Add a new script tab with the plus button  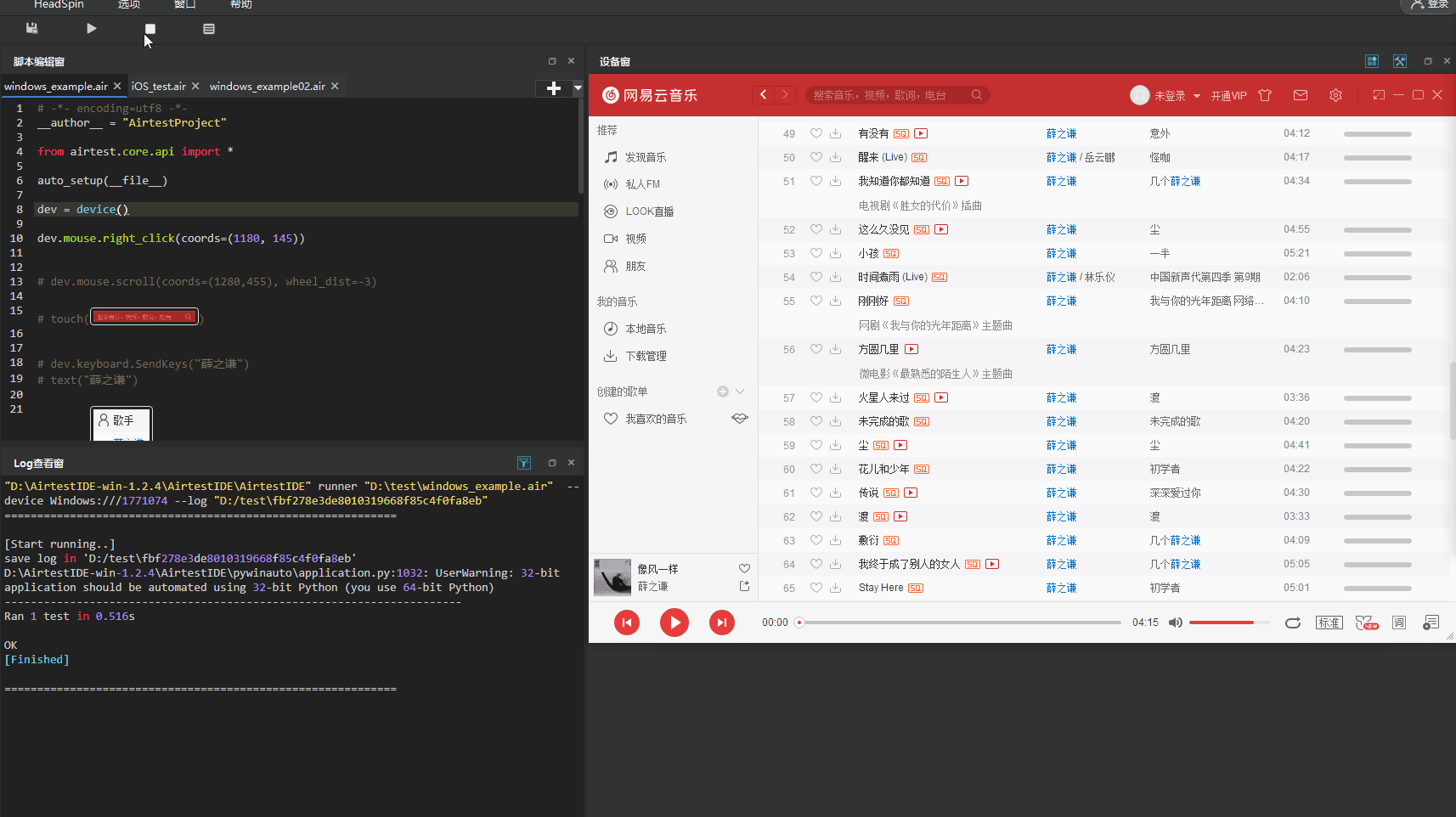[x=554, y=88]
